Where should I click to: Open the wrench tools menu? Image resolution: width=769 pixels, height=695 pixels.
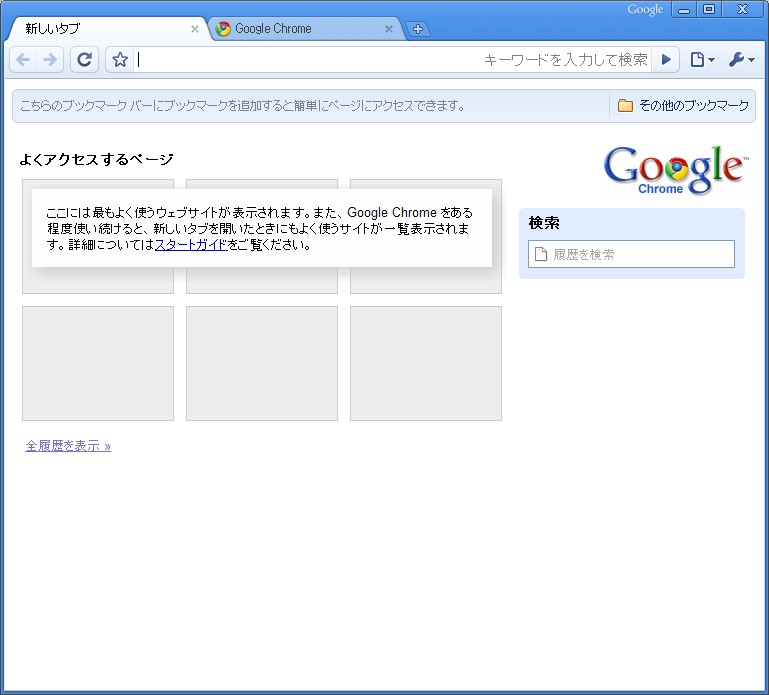coord(742,60)
